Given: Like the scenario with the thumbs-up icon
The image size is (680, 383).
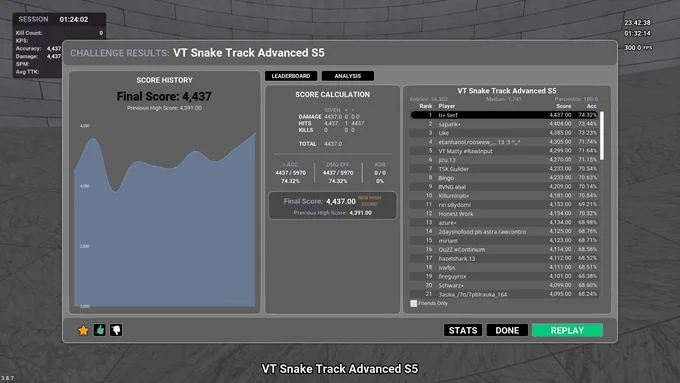Looking at the screenshot, I should coord(100,331).
